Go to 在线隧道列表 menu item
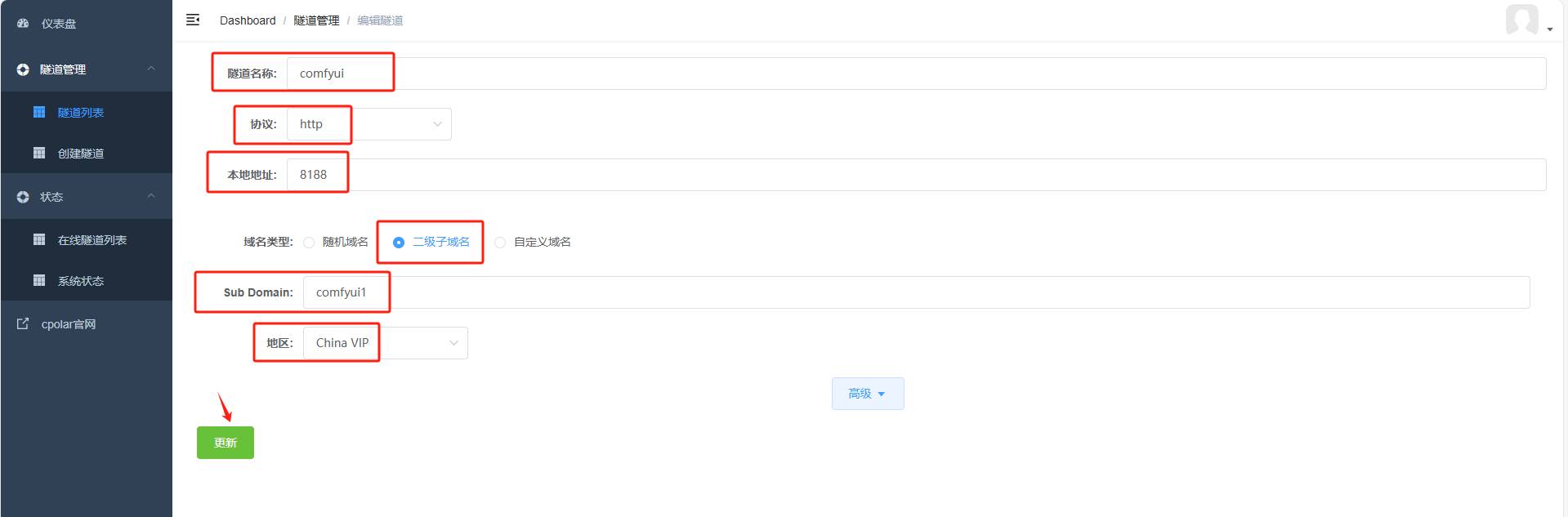This screenshot has height=517, width=1568. coord(86,239)
